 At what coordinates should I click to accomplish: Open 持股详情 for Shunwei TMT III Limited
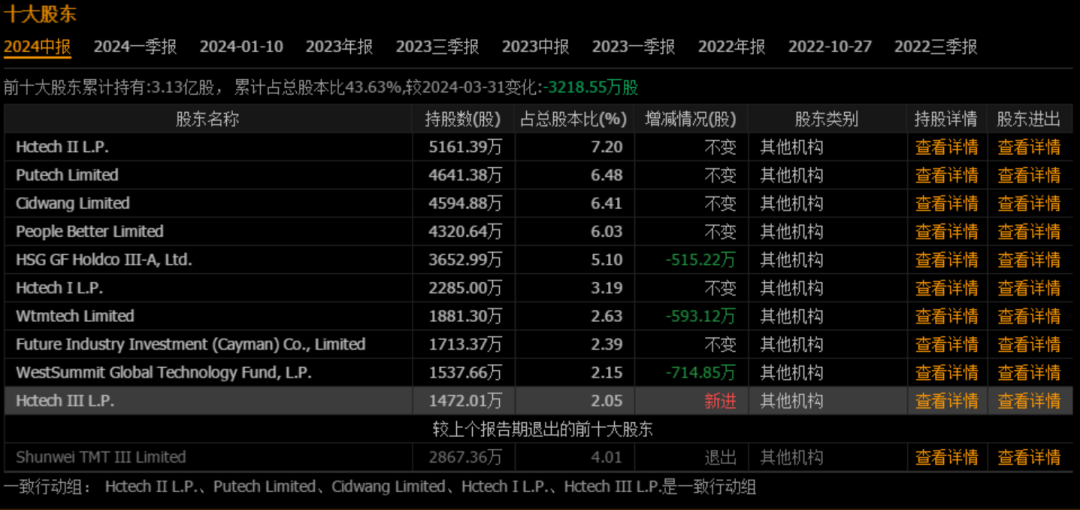coord(946,457)
